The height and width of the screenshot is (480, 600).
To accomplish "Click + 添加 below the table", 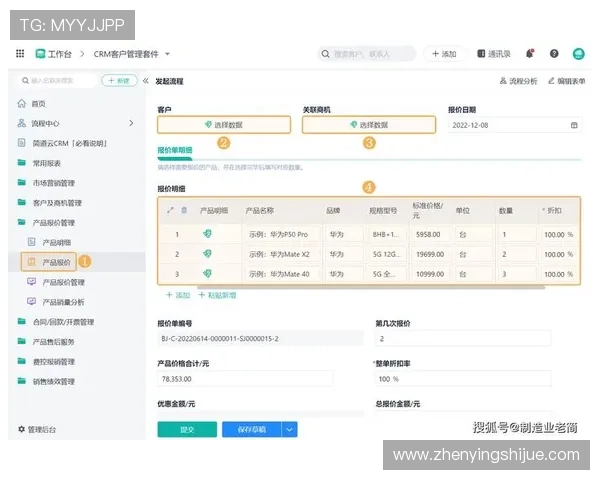I will (178, 295).
